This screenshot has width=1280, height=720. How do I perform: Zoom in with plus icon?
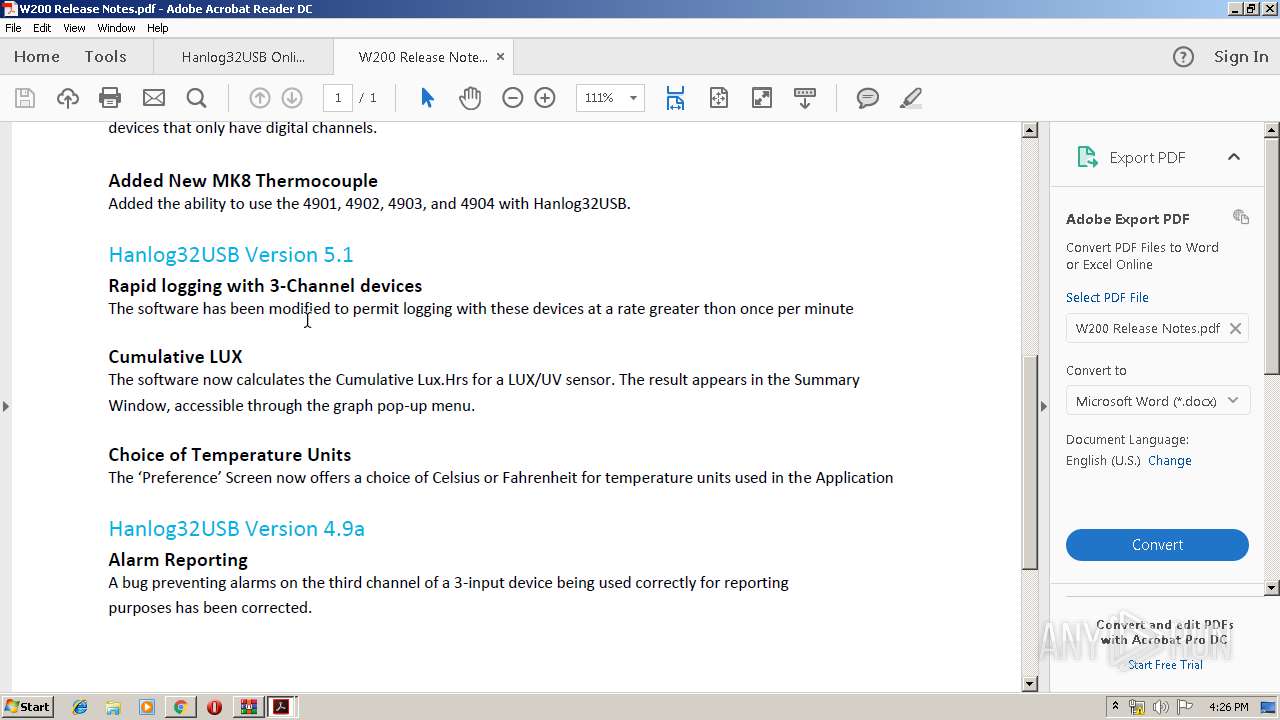[x=545, y=98]
